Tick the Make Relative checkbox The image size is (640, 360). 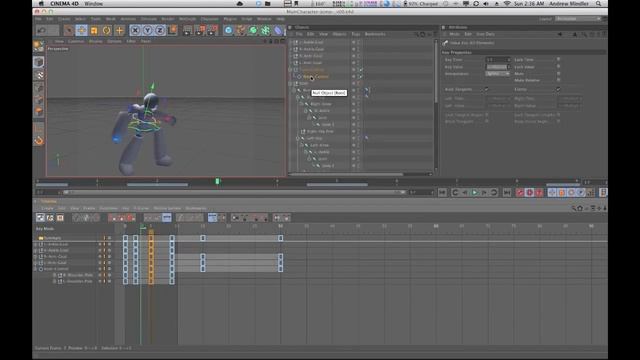click(x=558, y=80)
